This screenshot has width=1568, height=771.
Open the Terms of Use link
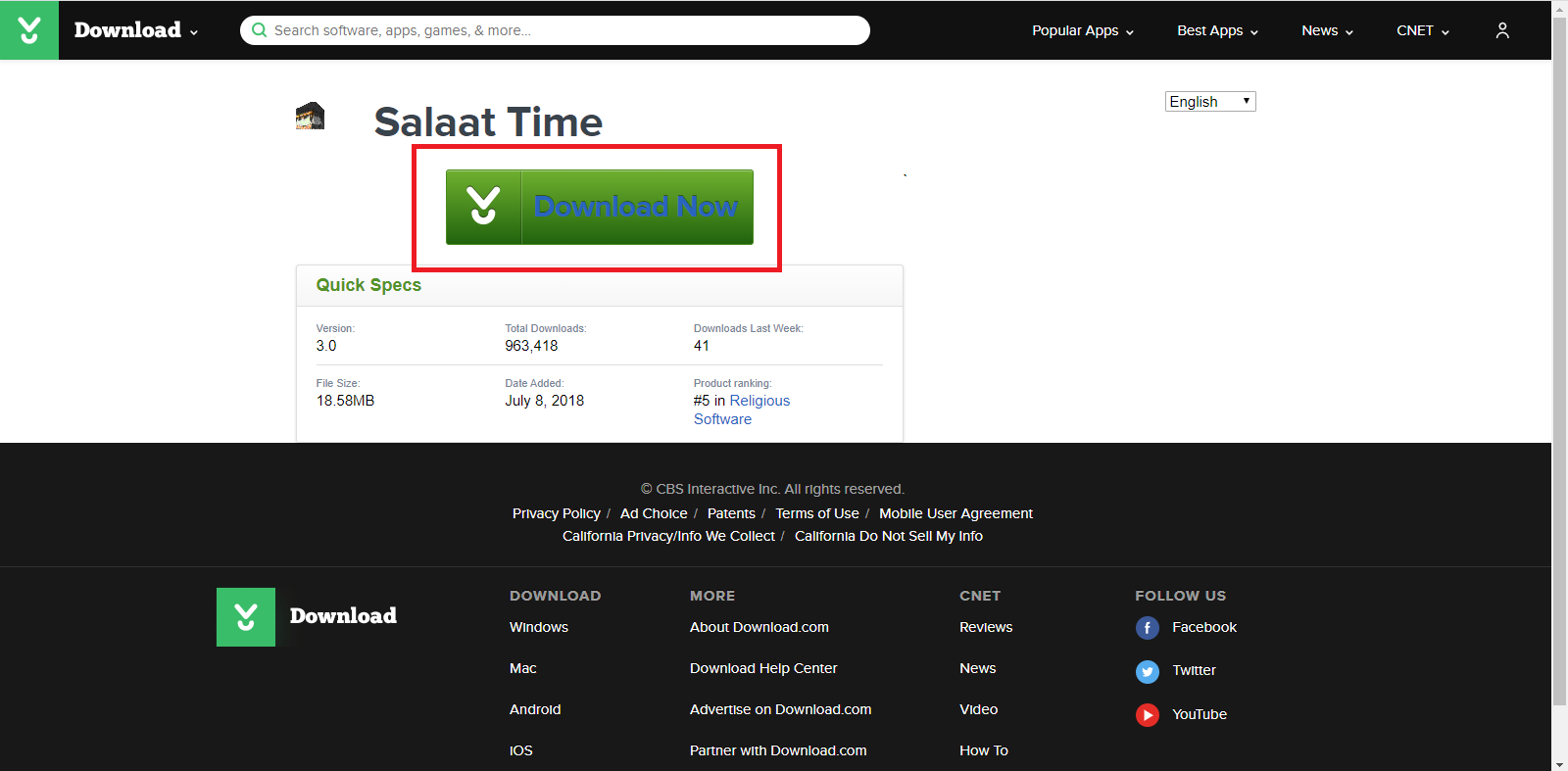817,513
